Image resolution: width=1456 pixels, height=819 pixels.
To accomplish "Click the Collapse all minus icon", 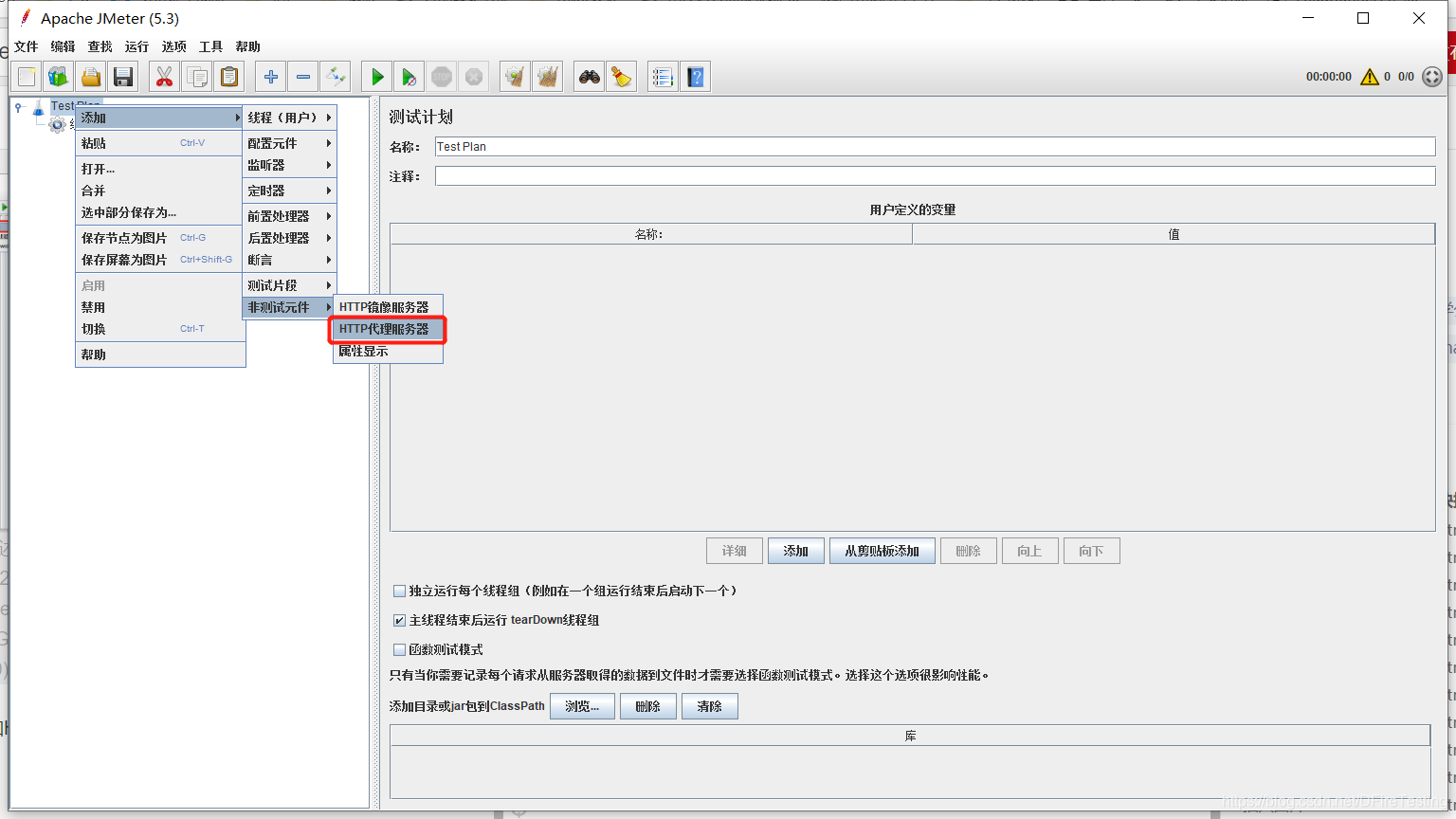I will [x=303, y=77].
